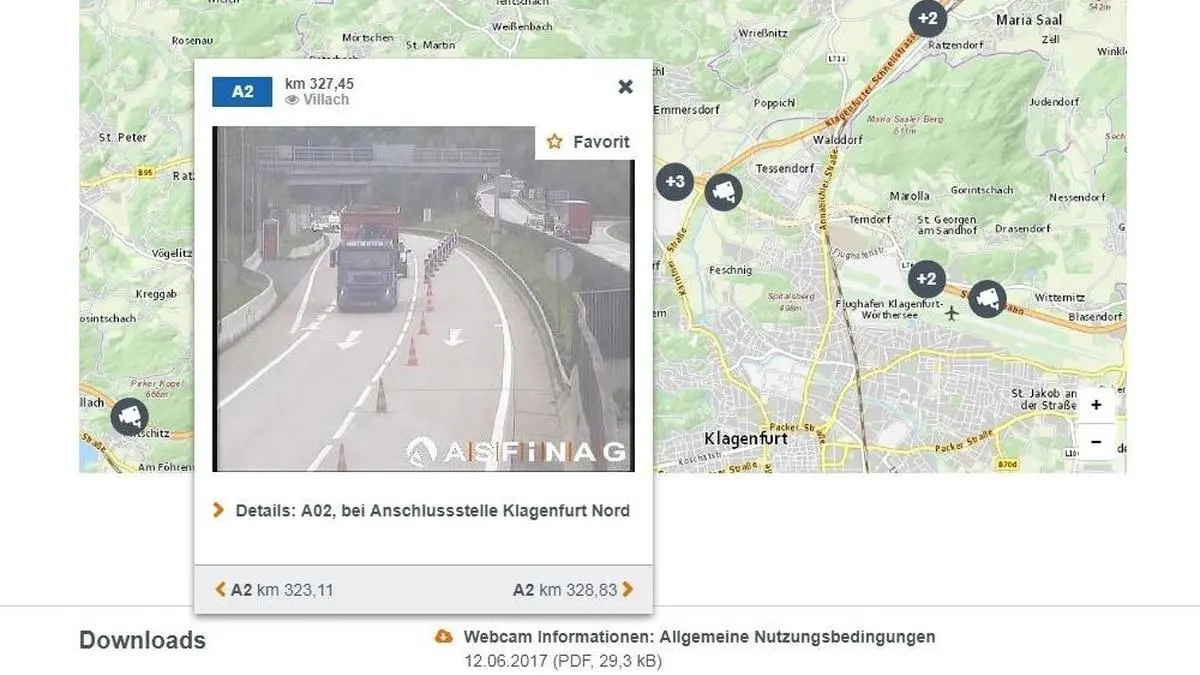Click the orange download cloud icon

pos(444,636)
